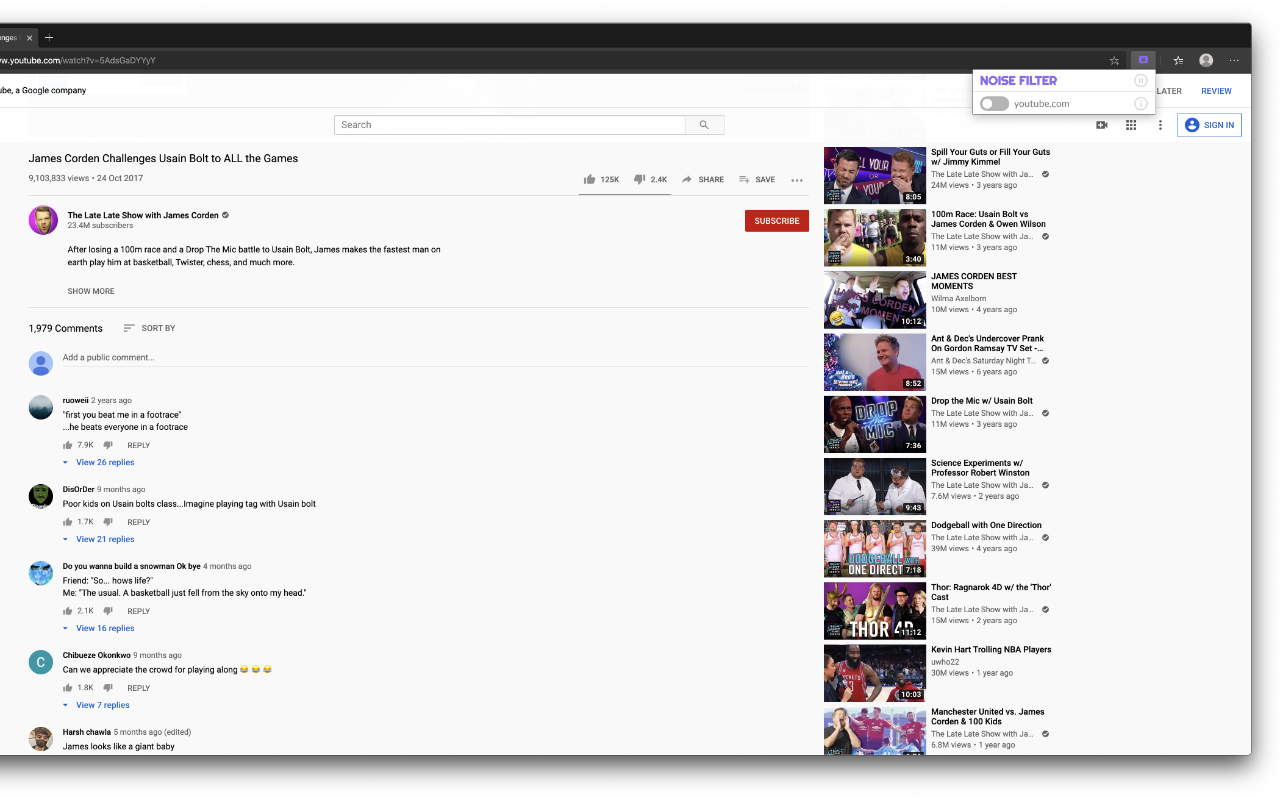
Task: Click the uwho22 channel name
Action: tap(945, 662)
